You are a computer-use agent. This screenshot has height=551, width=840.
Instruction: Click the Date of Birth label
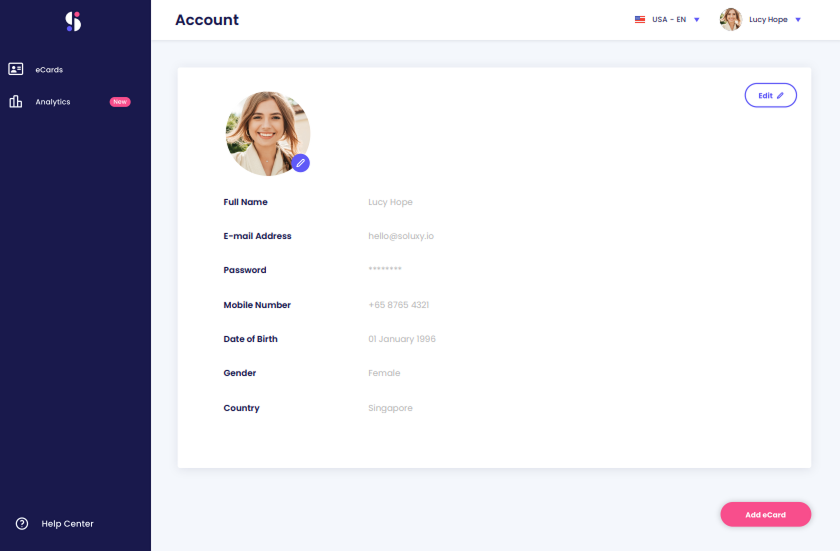(250, 339)
